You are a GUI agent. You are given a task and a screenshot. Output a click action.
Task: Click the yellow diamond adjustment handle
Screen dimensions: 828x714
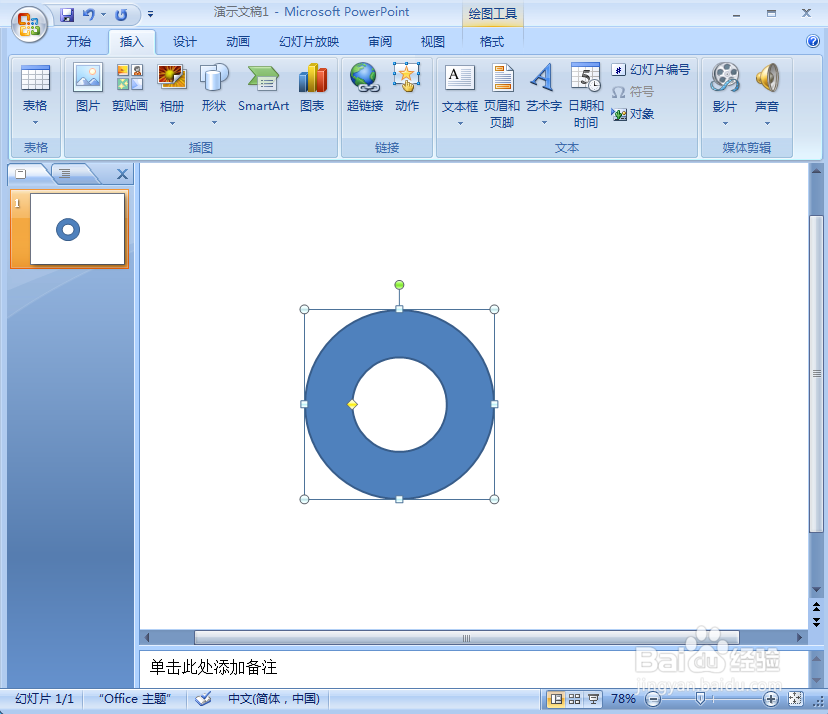[x=352, y=405]
